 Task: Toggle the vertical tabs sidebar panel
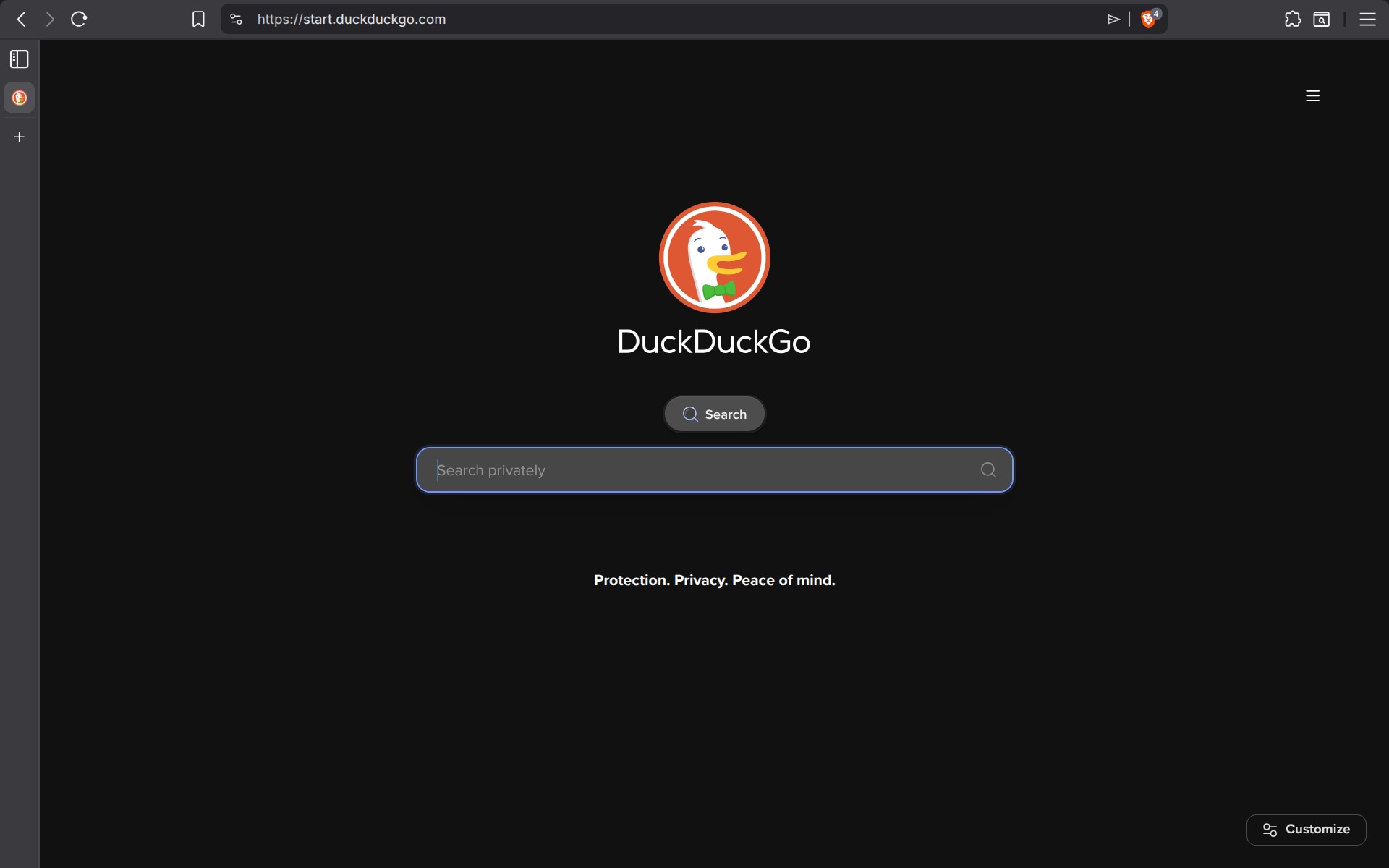(20, 59)
